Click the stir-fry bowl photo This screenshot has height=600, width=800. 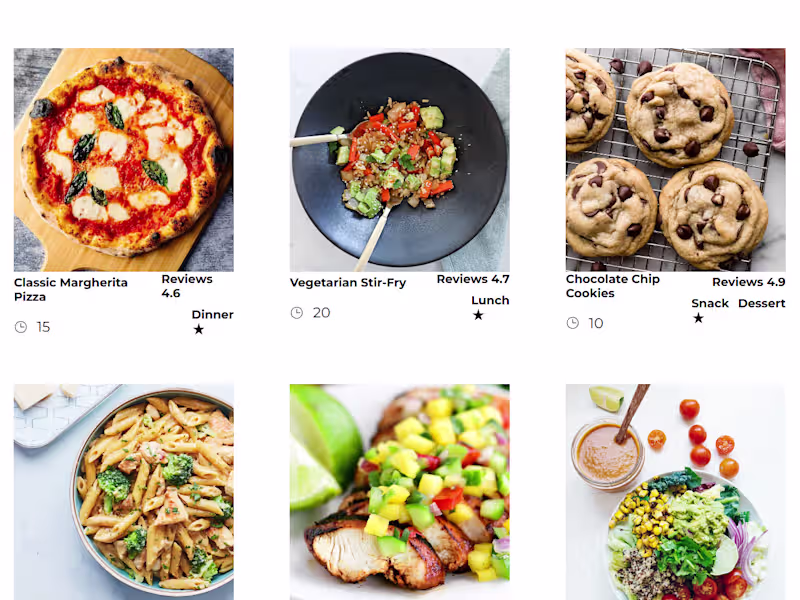(x=399, y=160)
